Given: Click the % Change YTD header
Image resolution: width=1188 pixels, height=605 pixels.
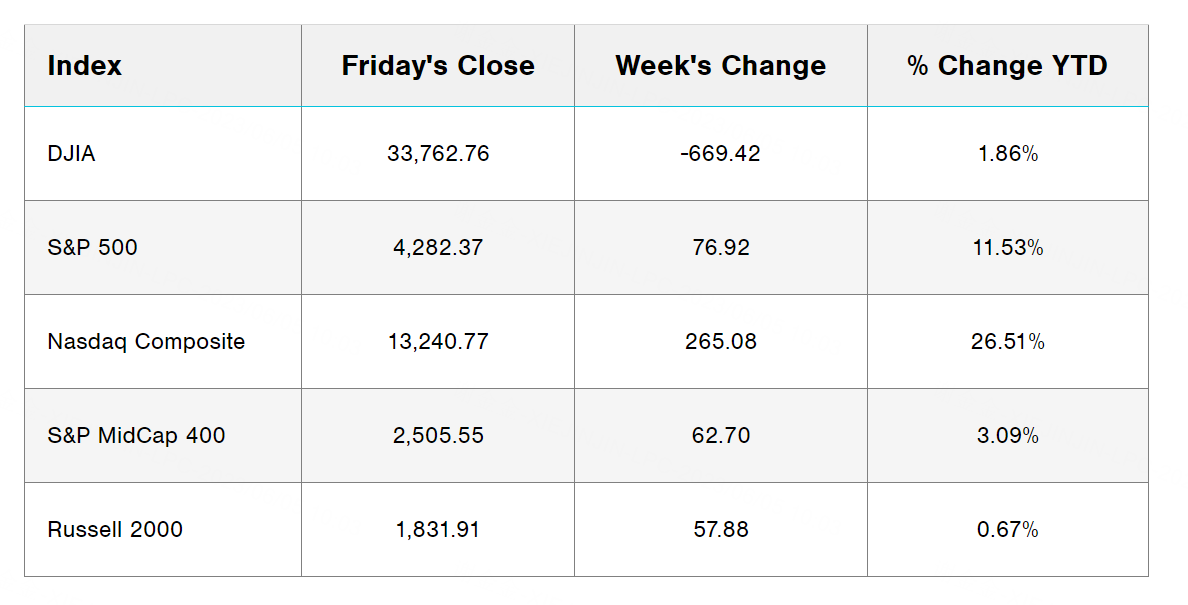Looking at the screenshot, I should (x=1007, y=66).
